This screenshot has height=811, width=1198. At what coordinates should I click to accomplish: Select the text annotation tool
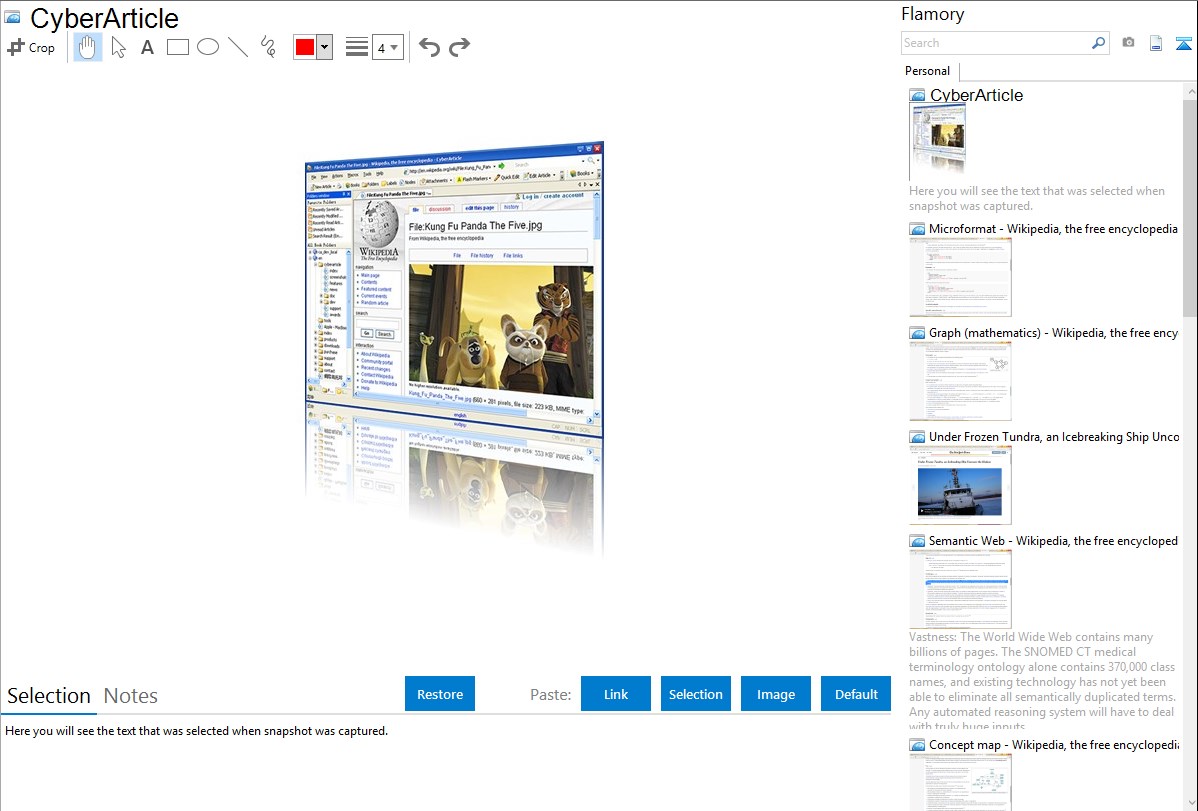[147, 47]
